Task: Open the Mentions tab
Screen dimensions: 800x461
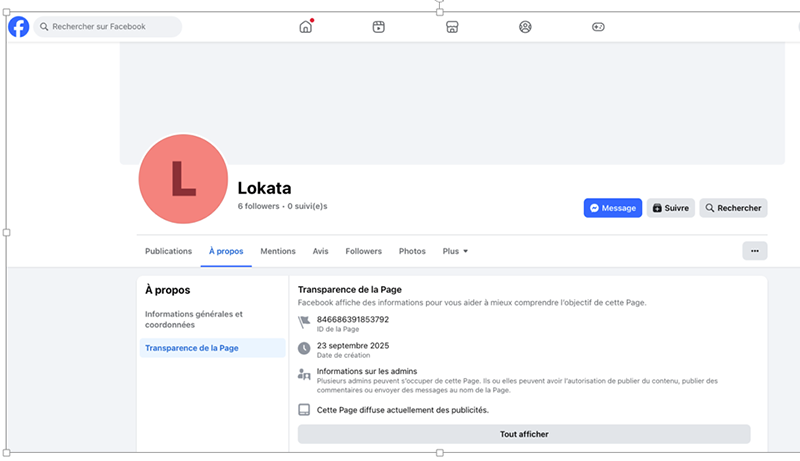Action: pos(278,251)
